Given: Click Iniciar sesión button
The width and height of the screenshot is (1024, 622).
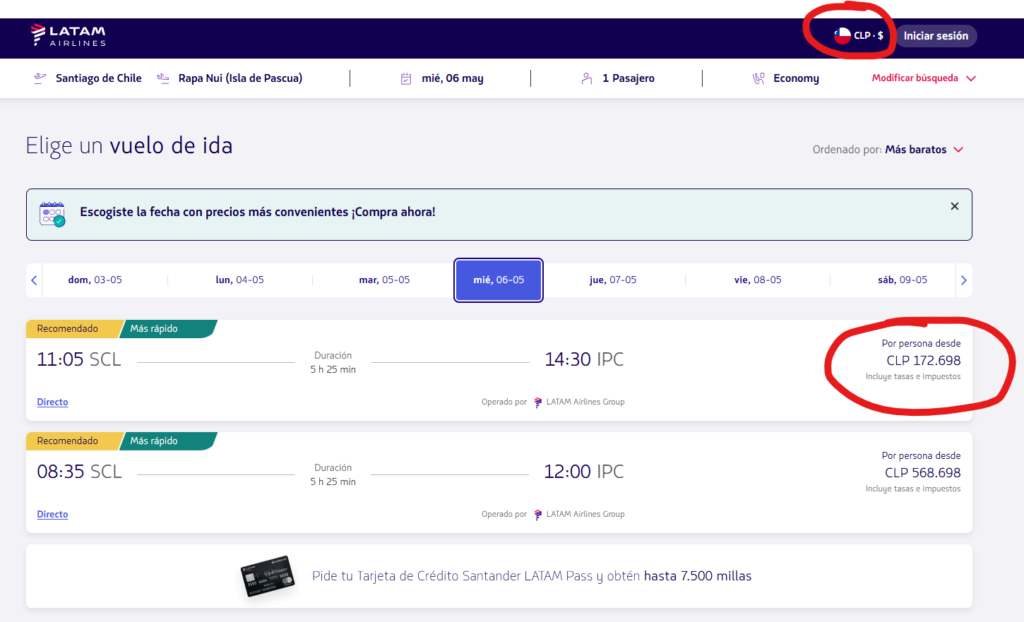Looking at the screenshot, I should click(935, 36).
